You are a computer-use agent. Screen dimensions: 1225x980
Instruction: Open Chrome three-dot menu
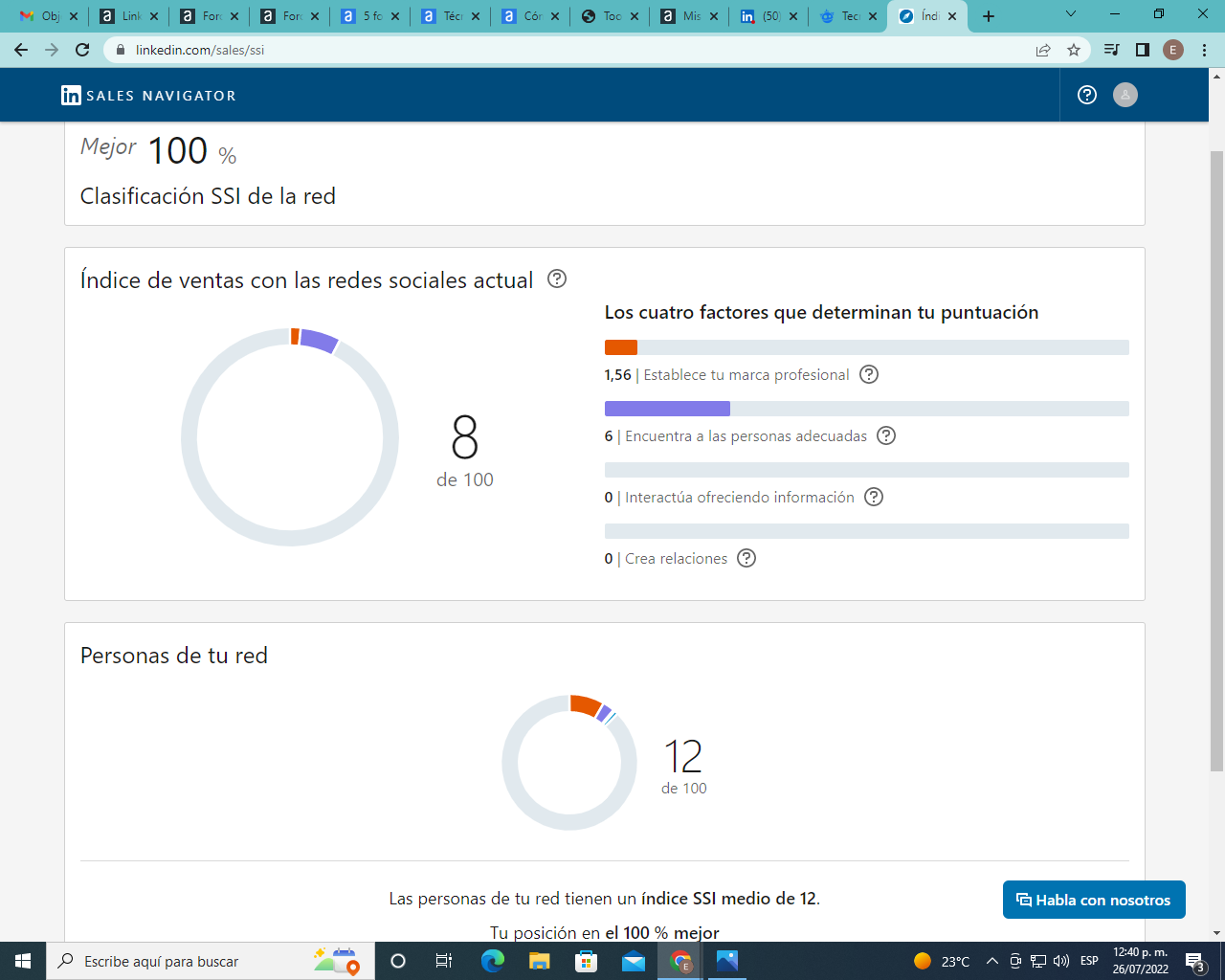(x=1205, y=50)
